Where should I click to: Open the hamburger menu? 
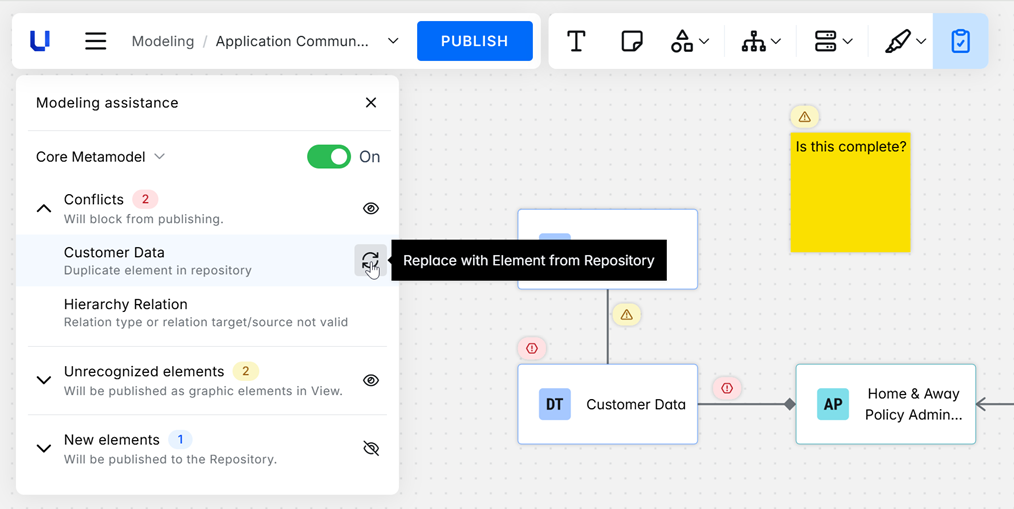click(x=96, y=41)
